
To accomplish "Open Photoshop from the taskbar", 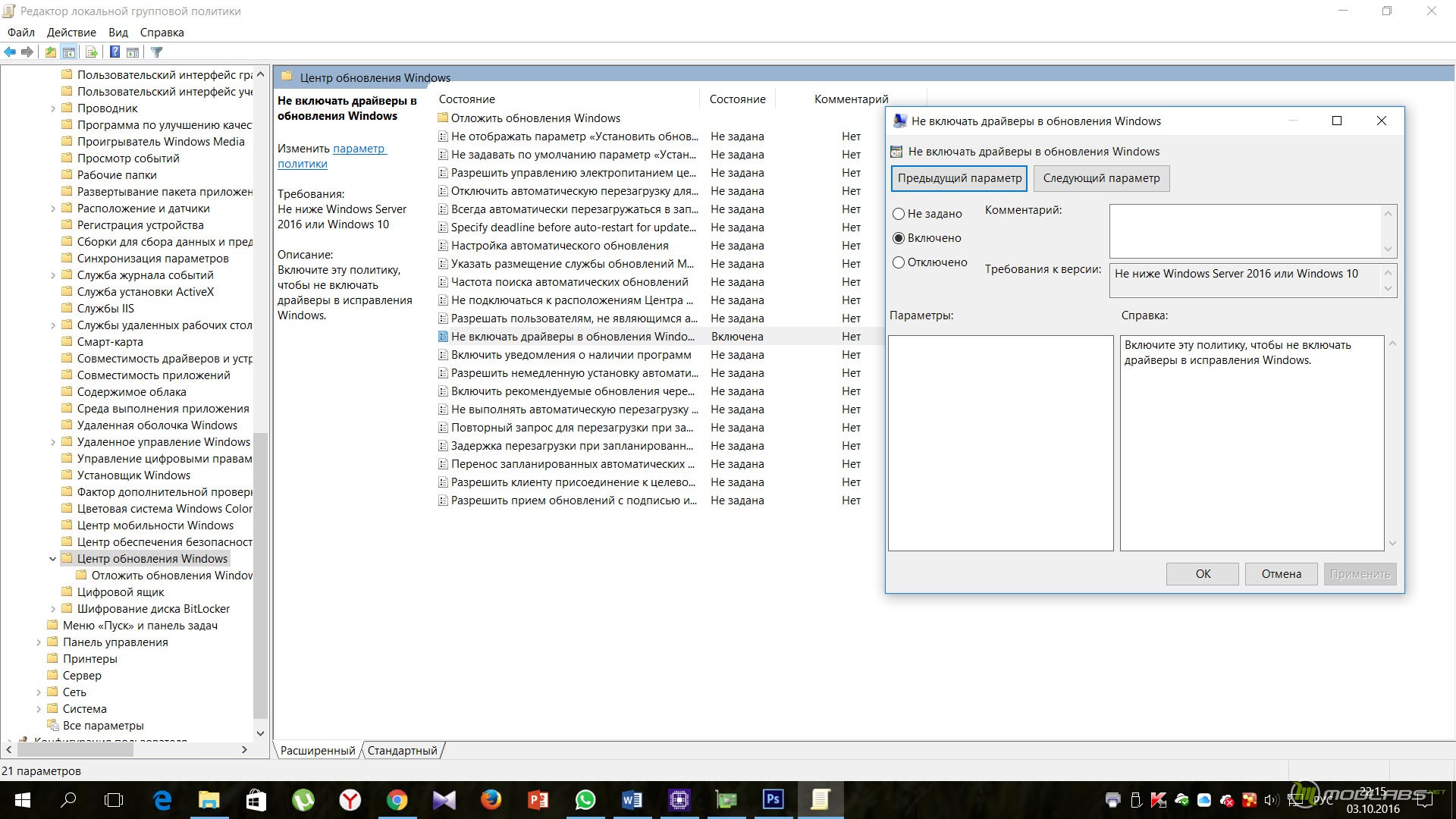I will pos(773,800).
